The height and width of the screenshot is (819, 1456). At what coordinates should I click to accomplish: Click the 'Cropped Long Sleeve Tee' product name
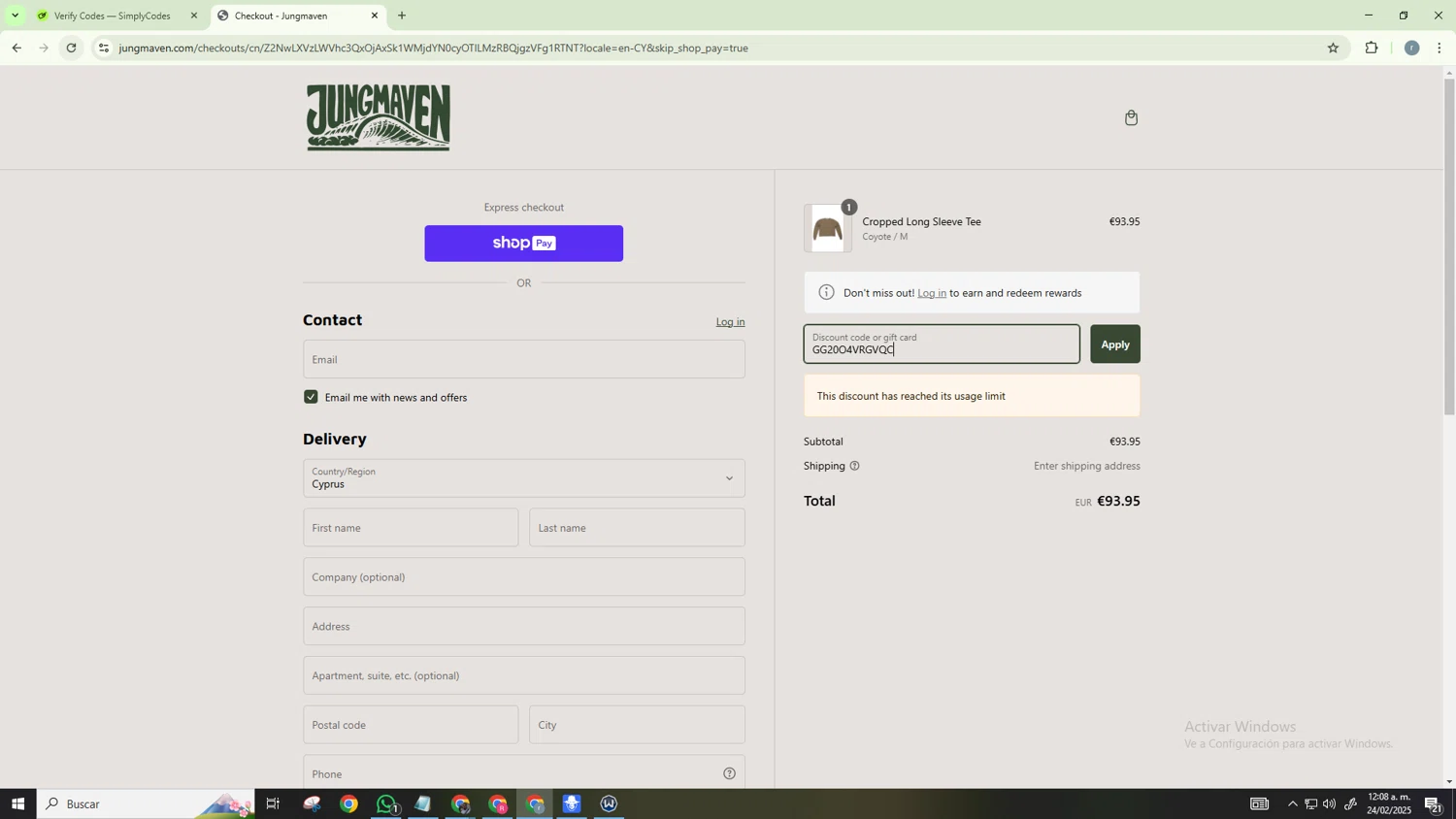click(921, 221)
